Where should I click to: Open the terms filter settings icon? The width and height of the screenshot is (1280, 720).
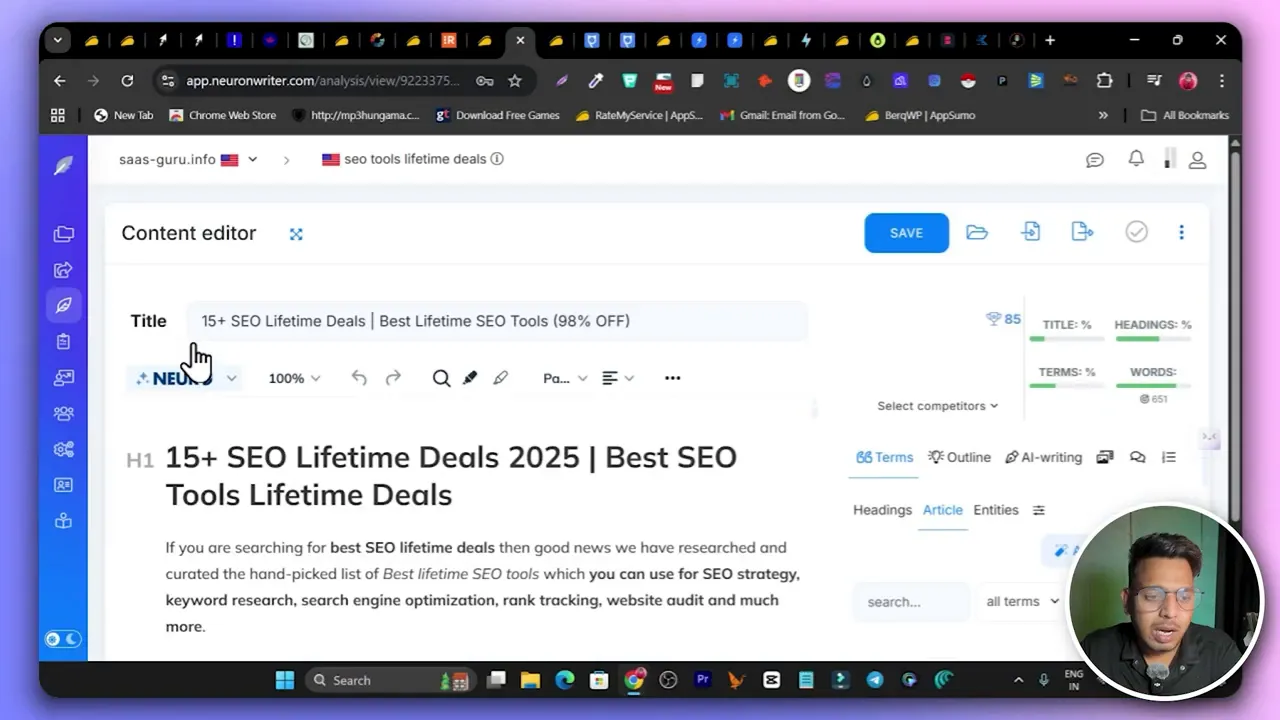pos(1039,510)
